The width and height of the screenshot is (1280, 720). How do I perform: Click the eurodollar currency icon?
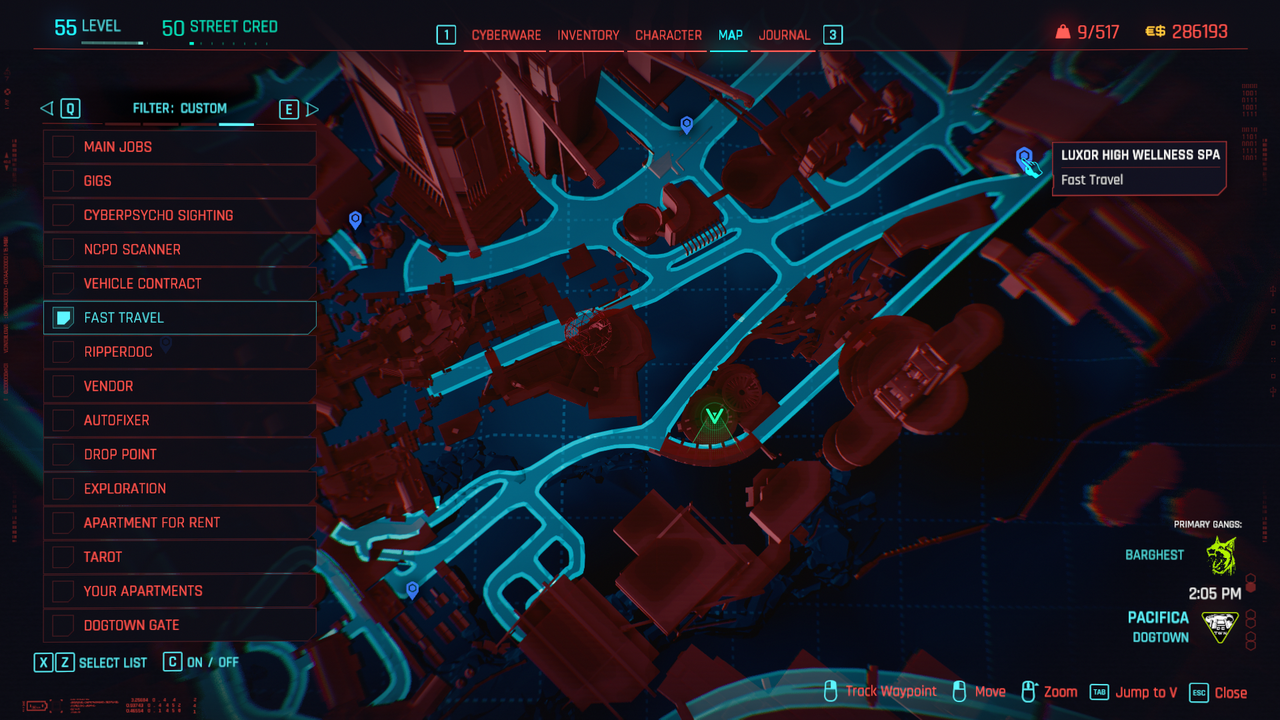(x=1155, y=32)
